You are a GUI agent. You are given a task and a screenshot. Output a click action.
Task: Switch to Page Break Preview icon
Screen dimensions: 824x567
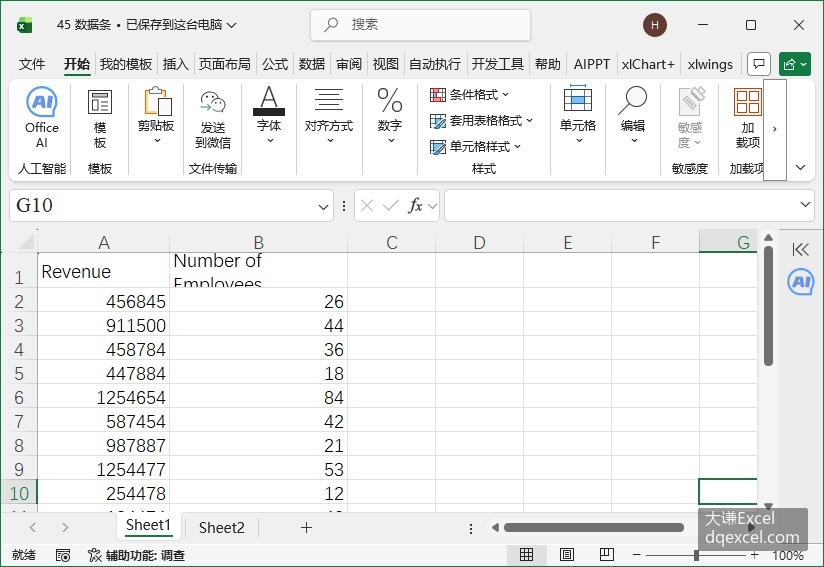click(606, 554)
